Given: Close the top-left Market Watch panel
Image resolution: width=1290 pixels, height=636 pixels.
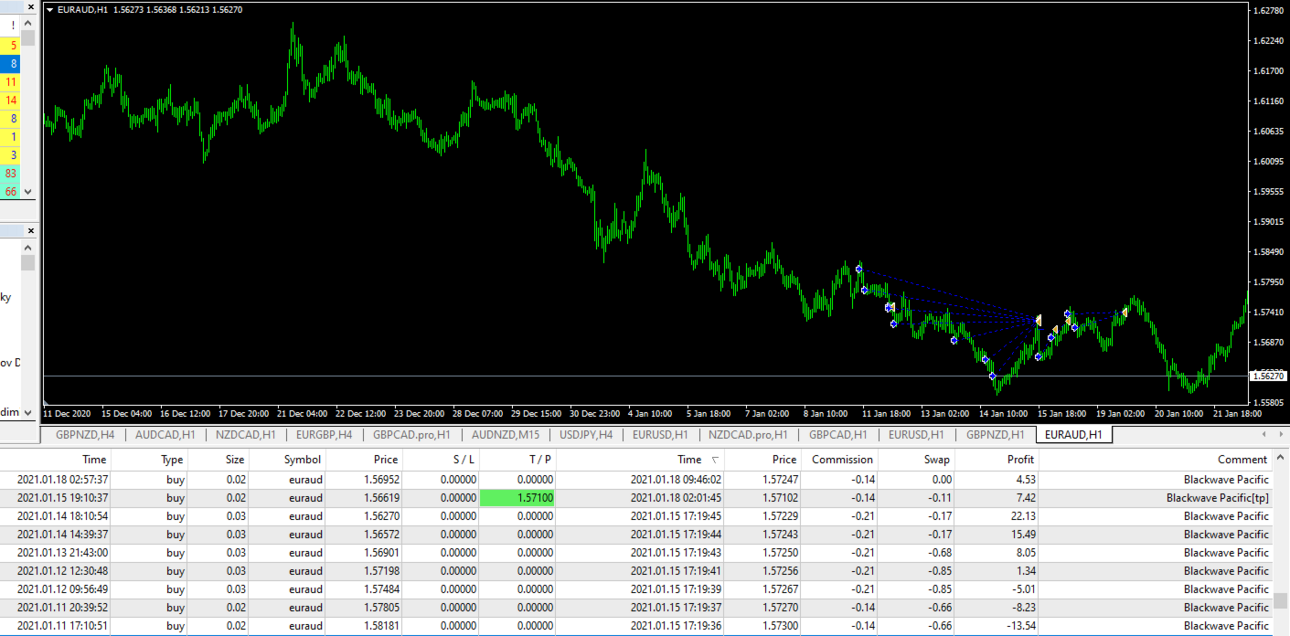Looking at the screenshot, I should (x=30, y=7).
